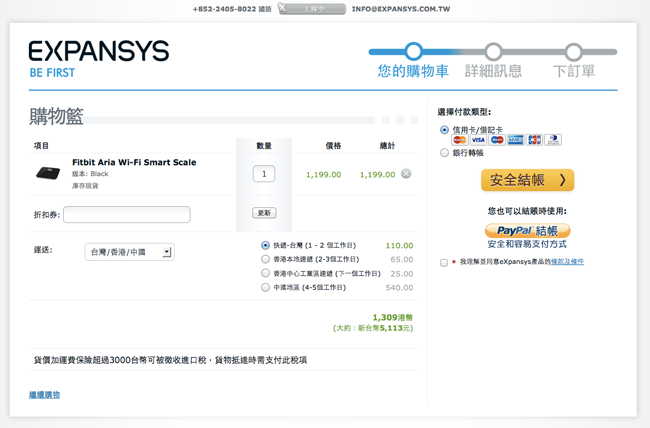
Task: Click the JCB card icon
Action: tap(534, 140)
